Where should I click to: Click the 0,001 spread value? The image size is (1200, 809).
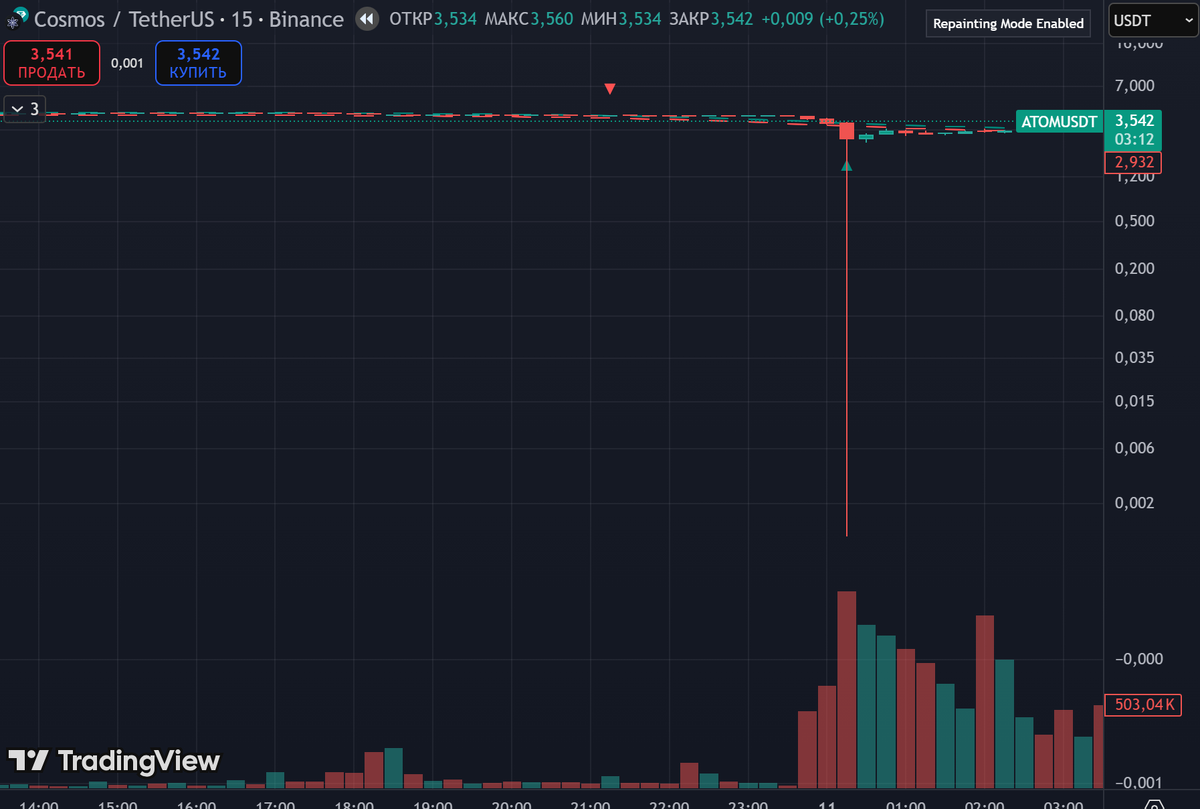(127, 63)
